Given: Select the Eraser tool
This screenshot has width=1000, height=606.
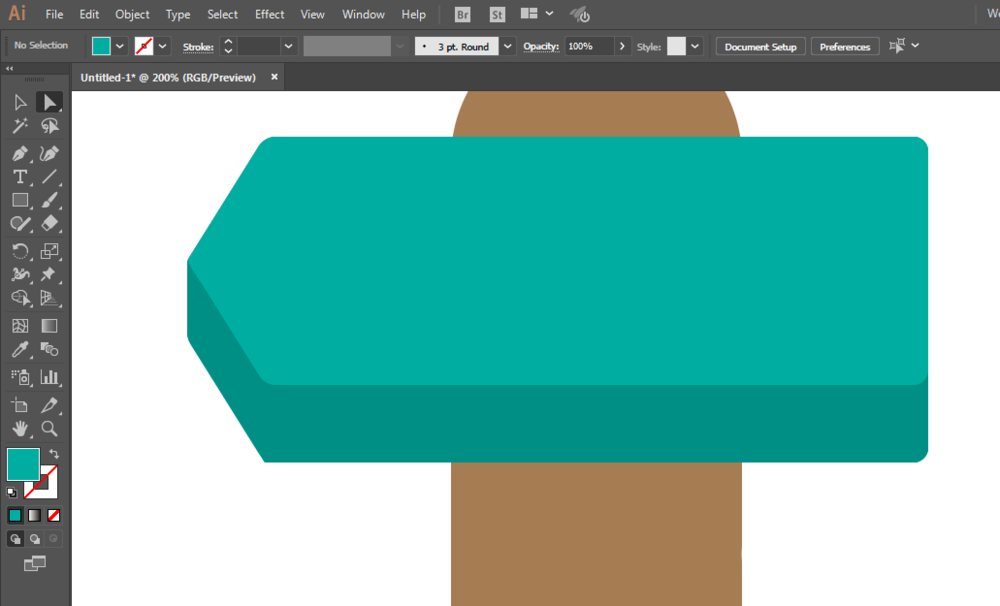Looking at the screenshot, I should pyautogui.click(x=49, y=224).
